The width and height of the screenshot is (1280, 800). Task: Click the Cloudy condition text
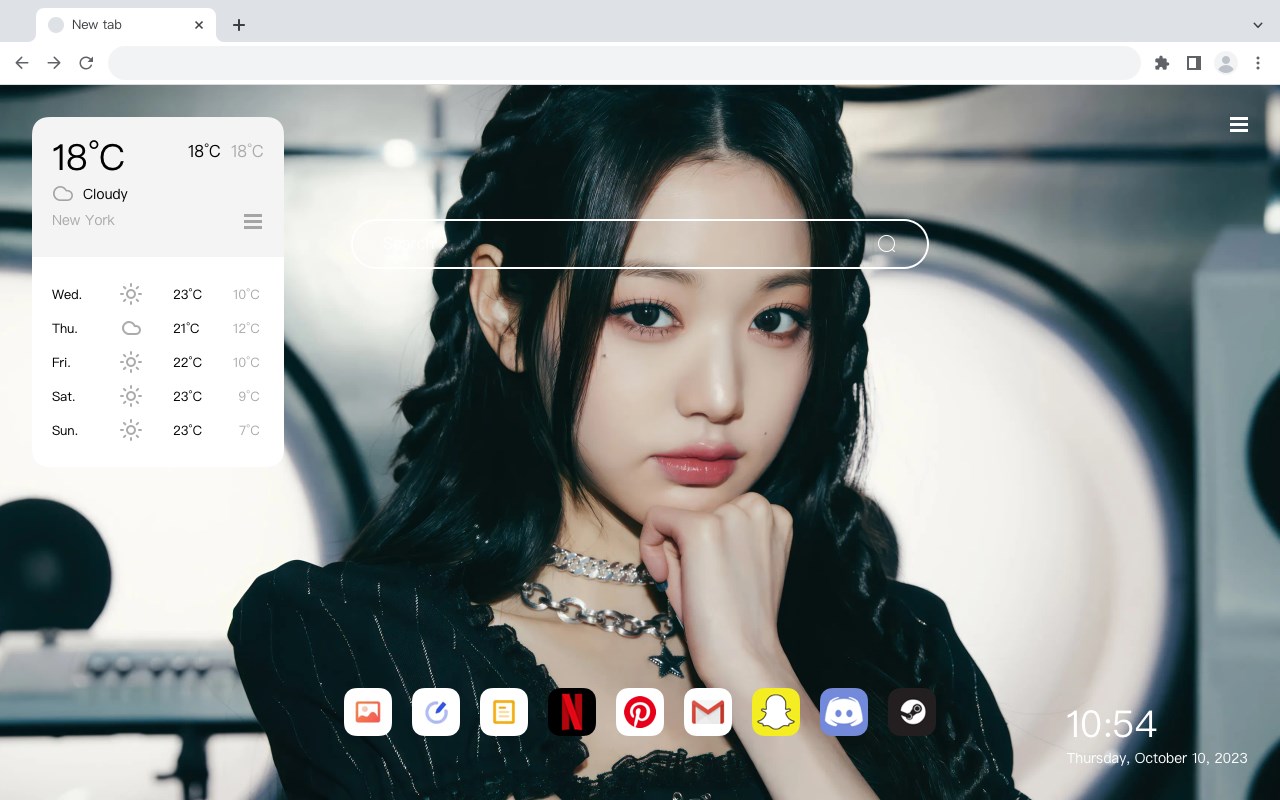105,194
